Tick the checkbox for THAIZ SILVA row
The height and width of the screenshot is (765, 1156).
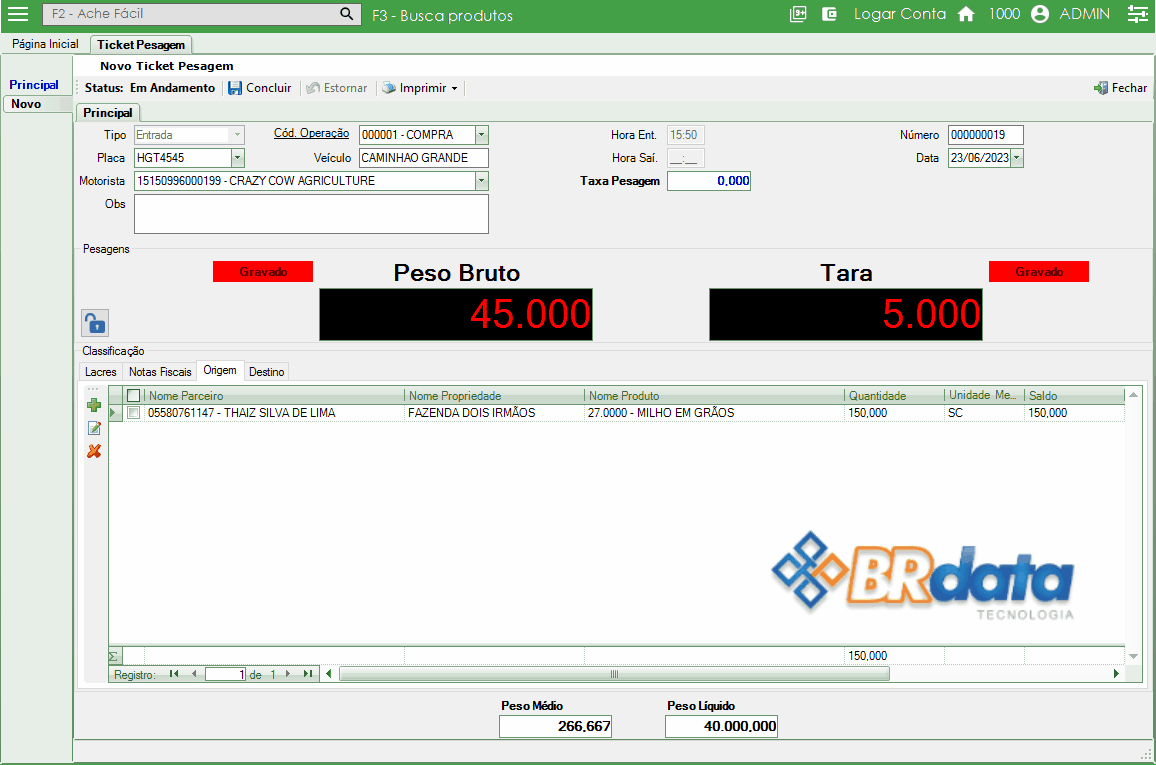[x=134, y=413]
